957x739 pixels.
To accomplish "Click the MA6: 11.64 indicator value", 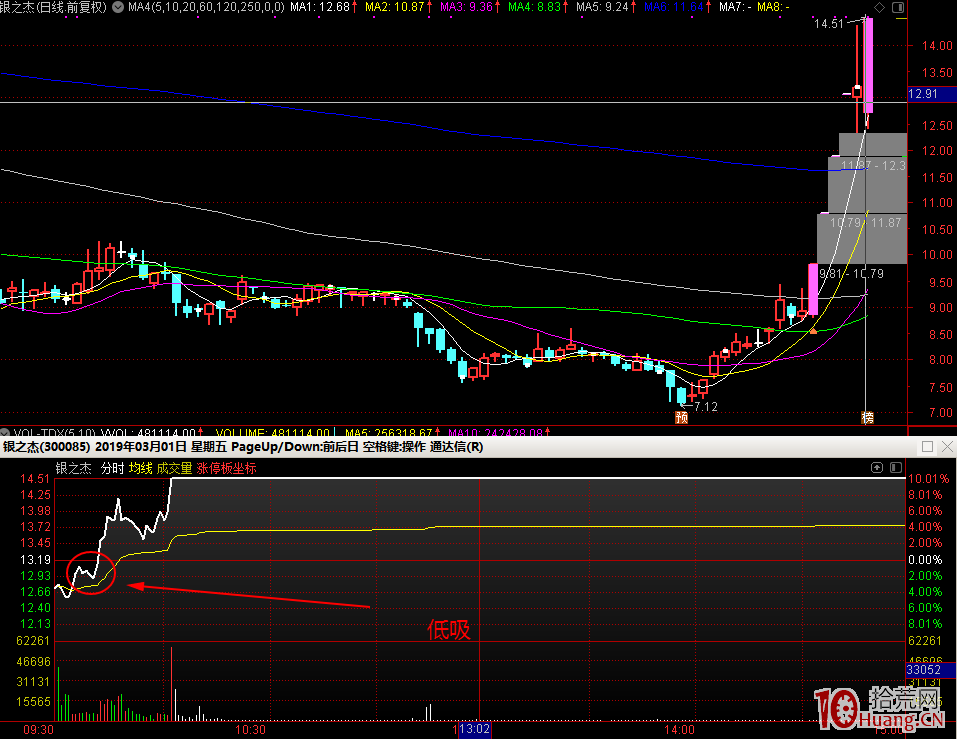I will (674, 7).
